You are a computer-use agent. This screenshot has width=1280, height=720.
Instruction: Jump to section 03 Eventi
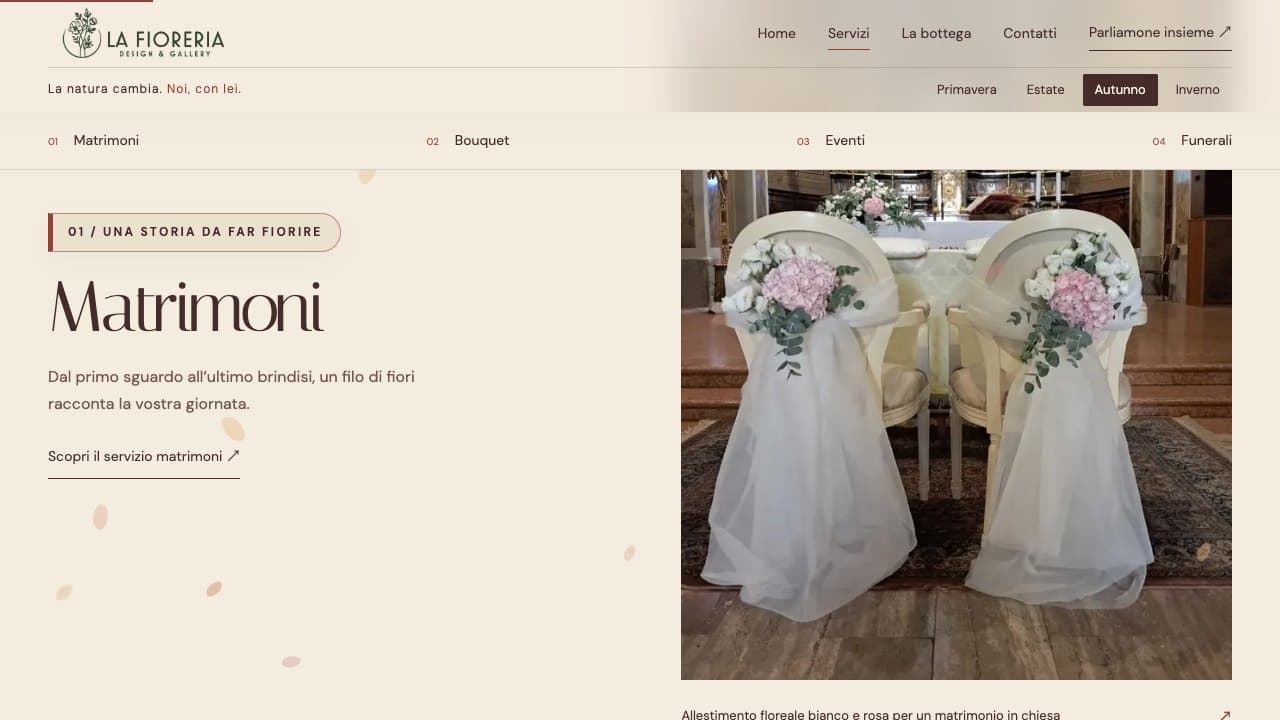coord(831,141)
